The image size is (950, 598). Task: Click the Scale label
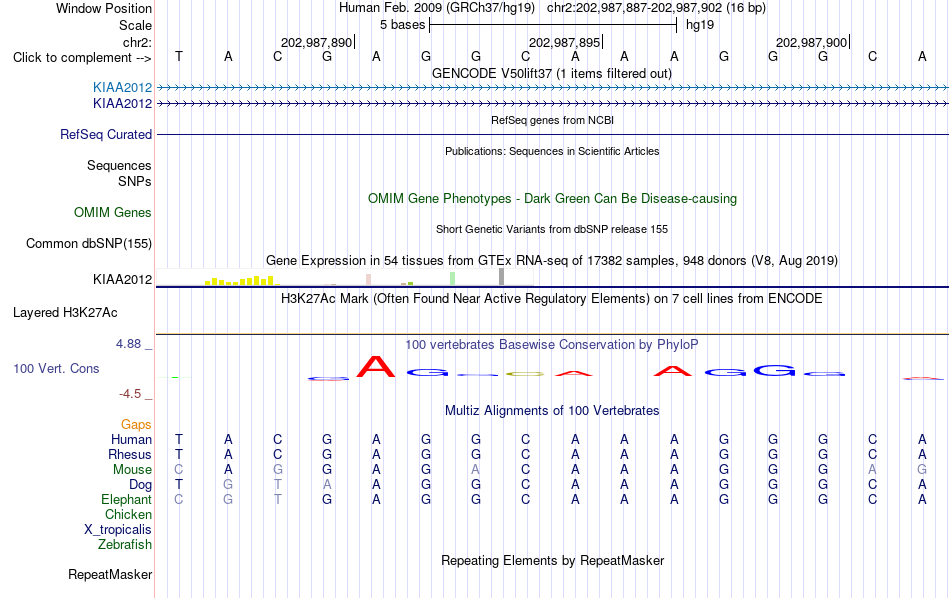[x=135, y=25]
